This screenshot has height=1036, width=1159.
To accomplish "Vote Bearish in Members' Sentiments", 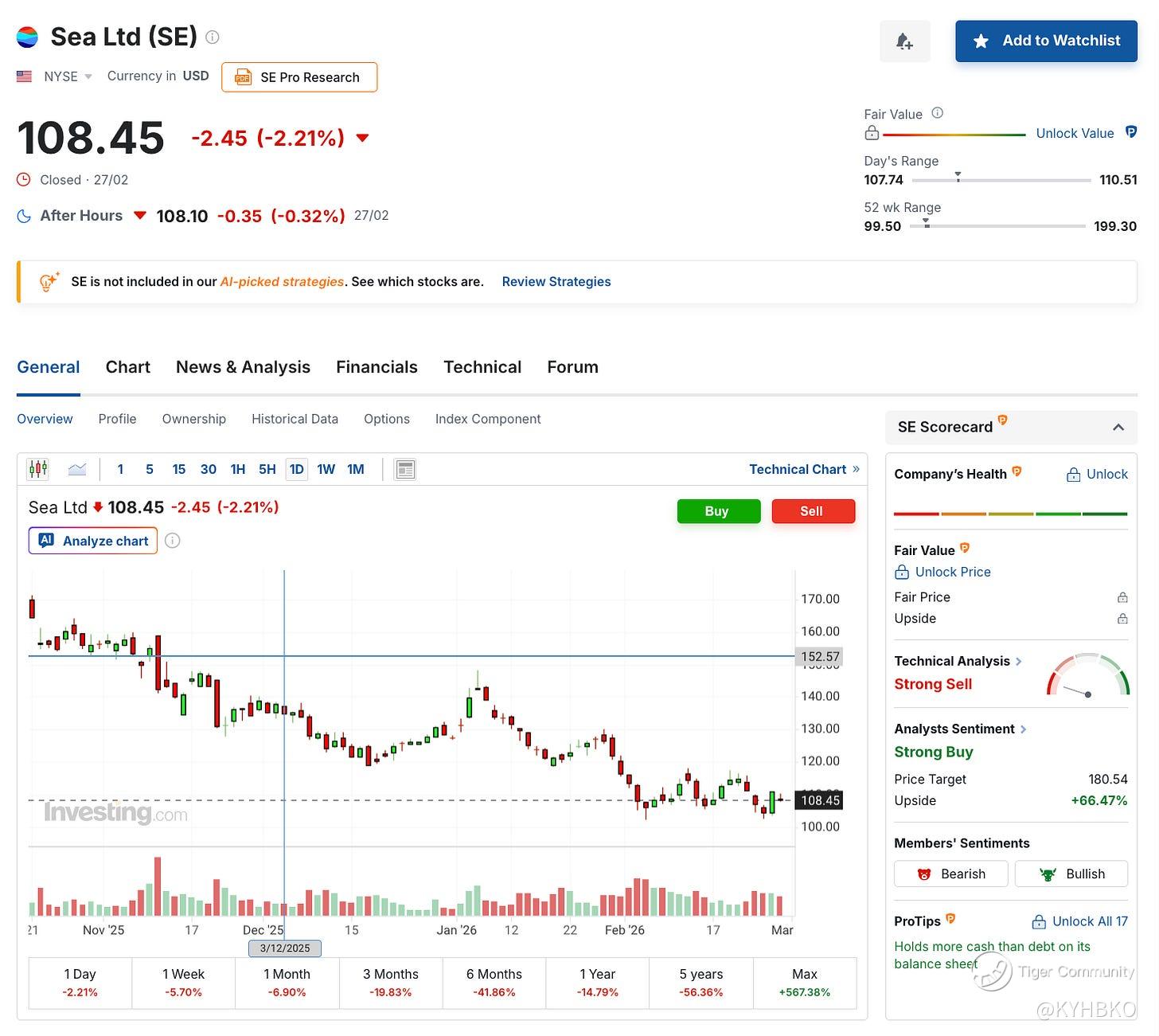I will (x=951, y=874).
